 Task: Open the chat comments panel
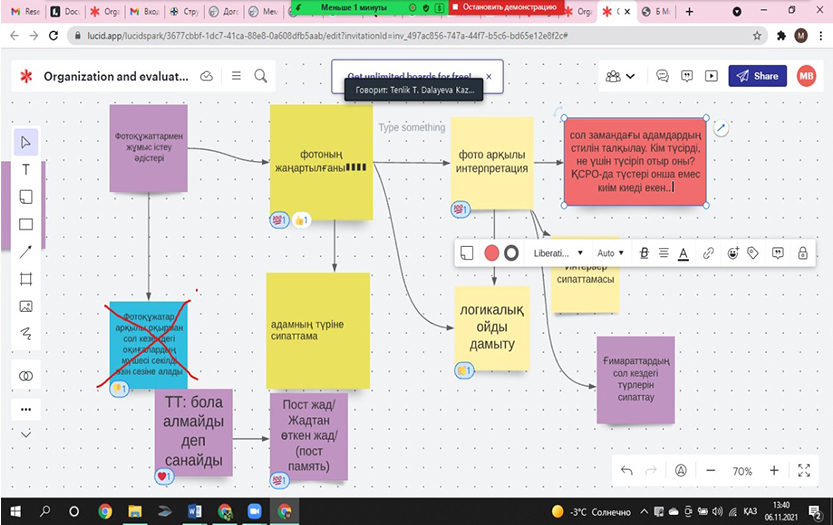[662, 76]
